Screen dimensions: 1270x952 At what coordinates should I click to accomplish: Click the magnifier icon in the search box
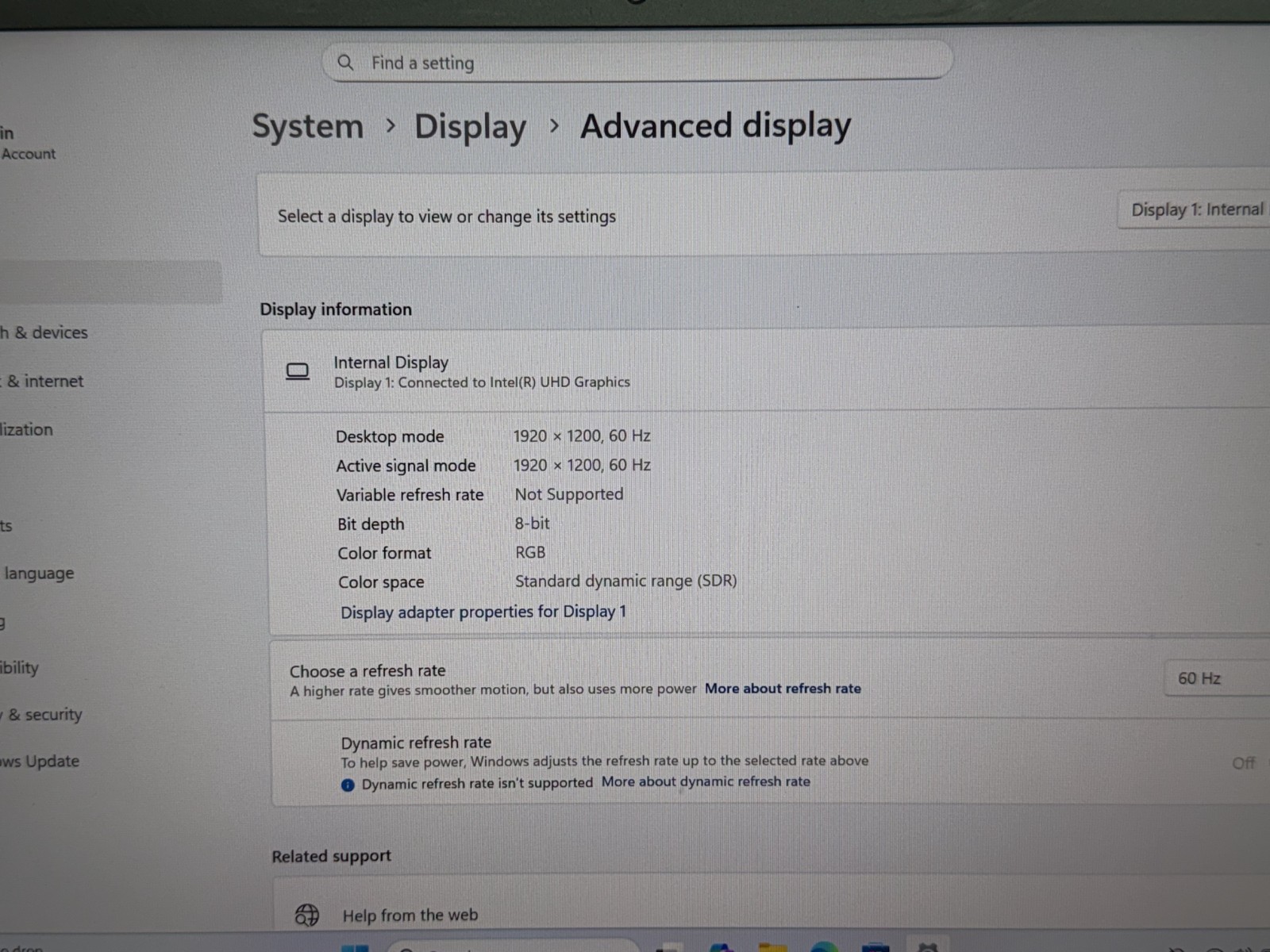tap(345, 62)
